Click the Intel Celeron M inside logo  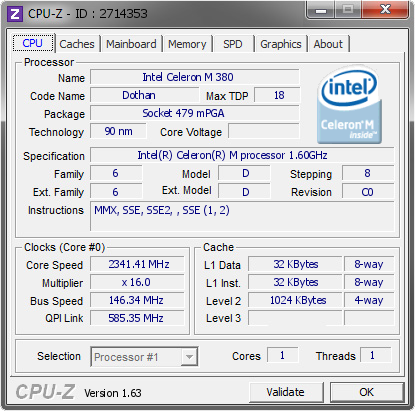(349, 105)
